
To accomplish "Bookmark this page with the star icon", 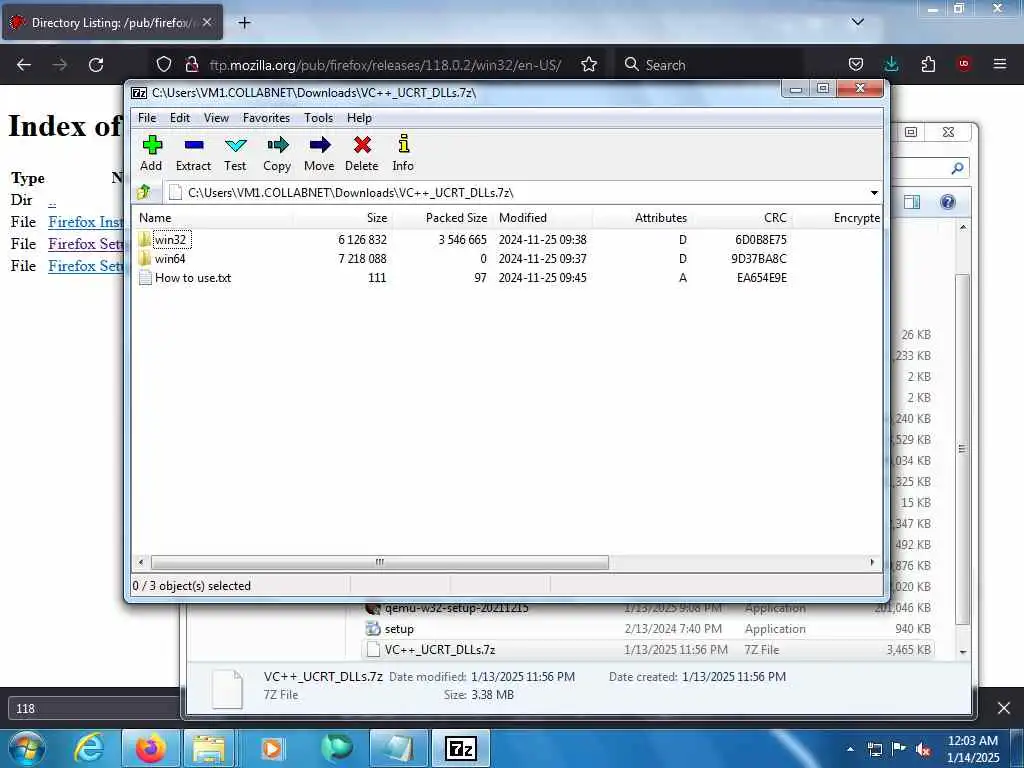I will (x=589, y=65).
